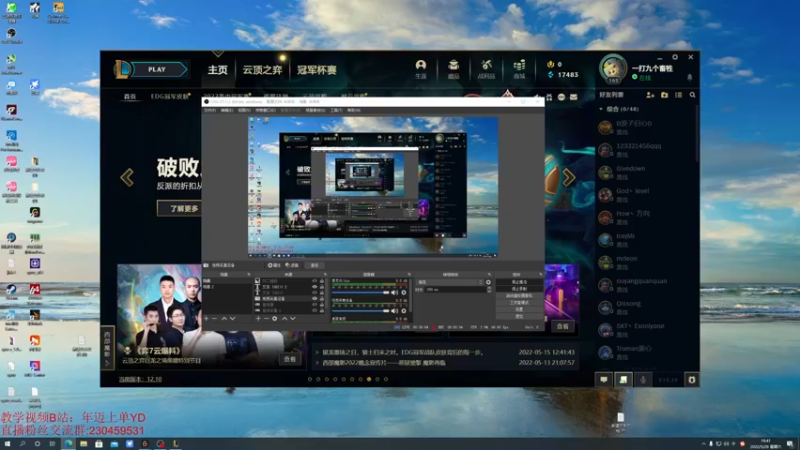
Task: Click the transition duration spinner arrows
Action: [490, 289]
